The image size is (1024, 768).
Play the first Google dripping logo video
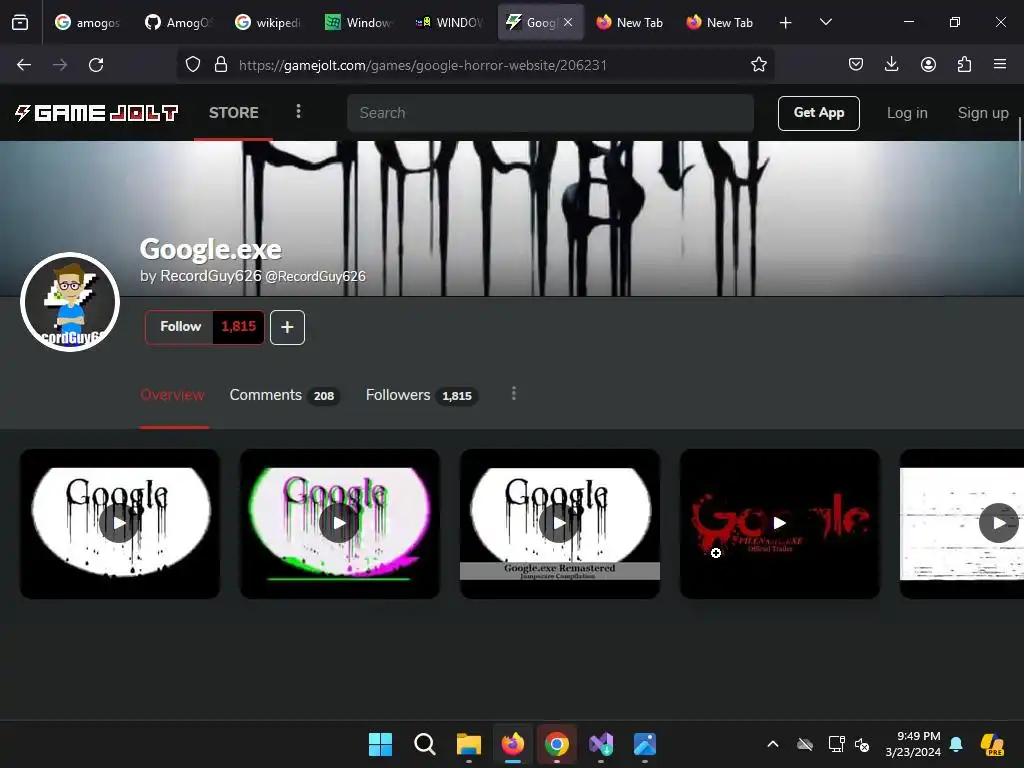(120, 524)
